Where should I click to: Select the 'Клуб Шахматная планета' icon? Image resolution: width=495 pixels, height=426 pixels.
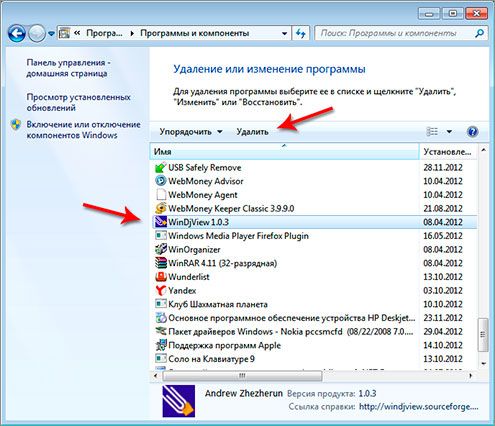[x=161, y=304]
